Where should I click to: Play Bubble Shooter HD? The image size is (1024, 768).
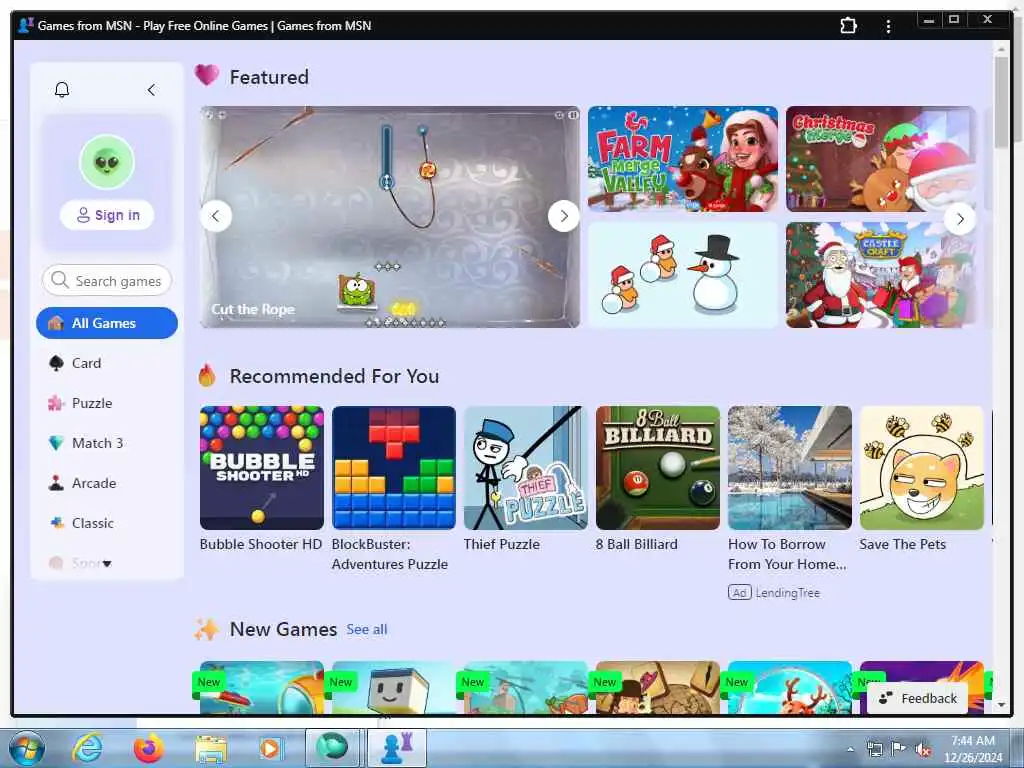pyautogui.click(x=262, y=468)
